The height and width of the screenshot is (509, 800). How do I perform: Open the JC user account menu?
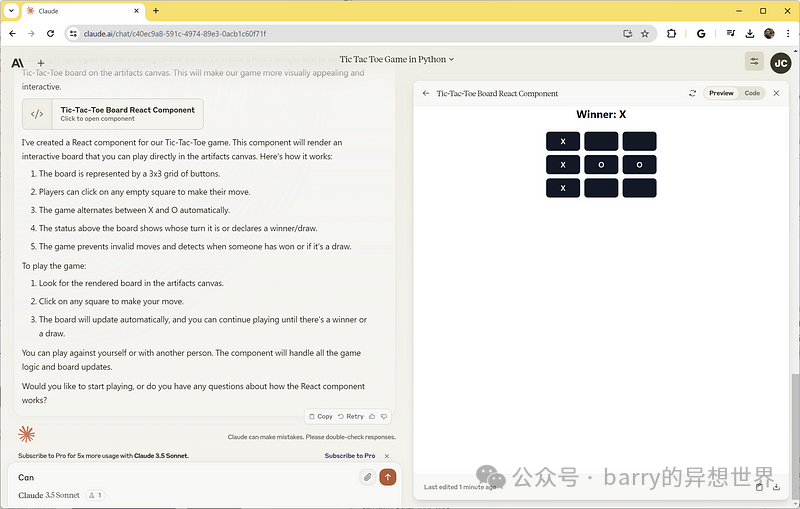780,62
